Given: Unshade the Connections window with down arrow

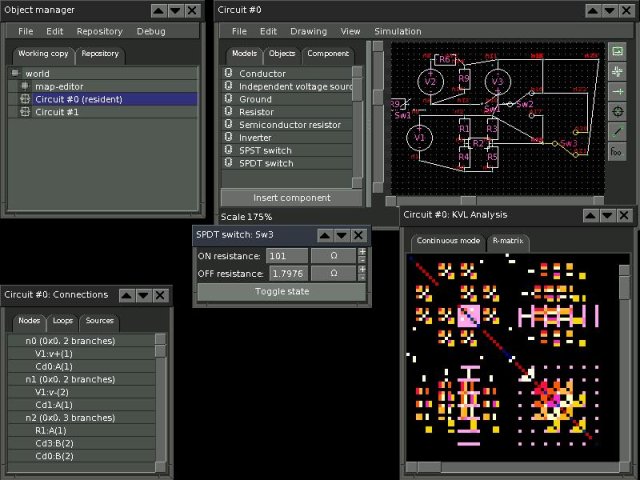Looking at the screenshot, I should coord(143,295).
